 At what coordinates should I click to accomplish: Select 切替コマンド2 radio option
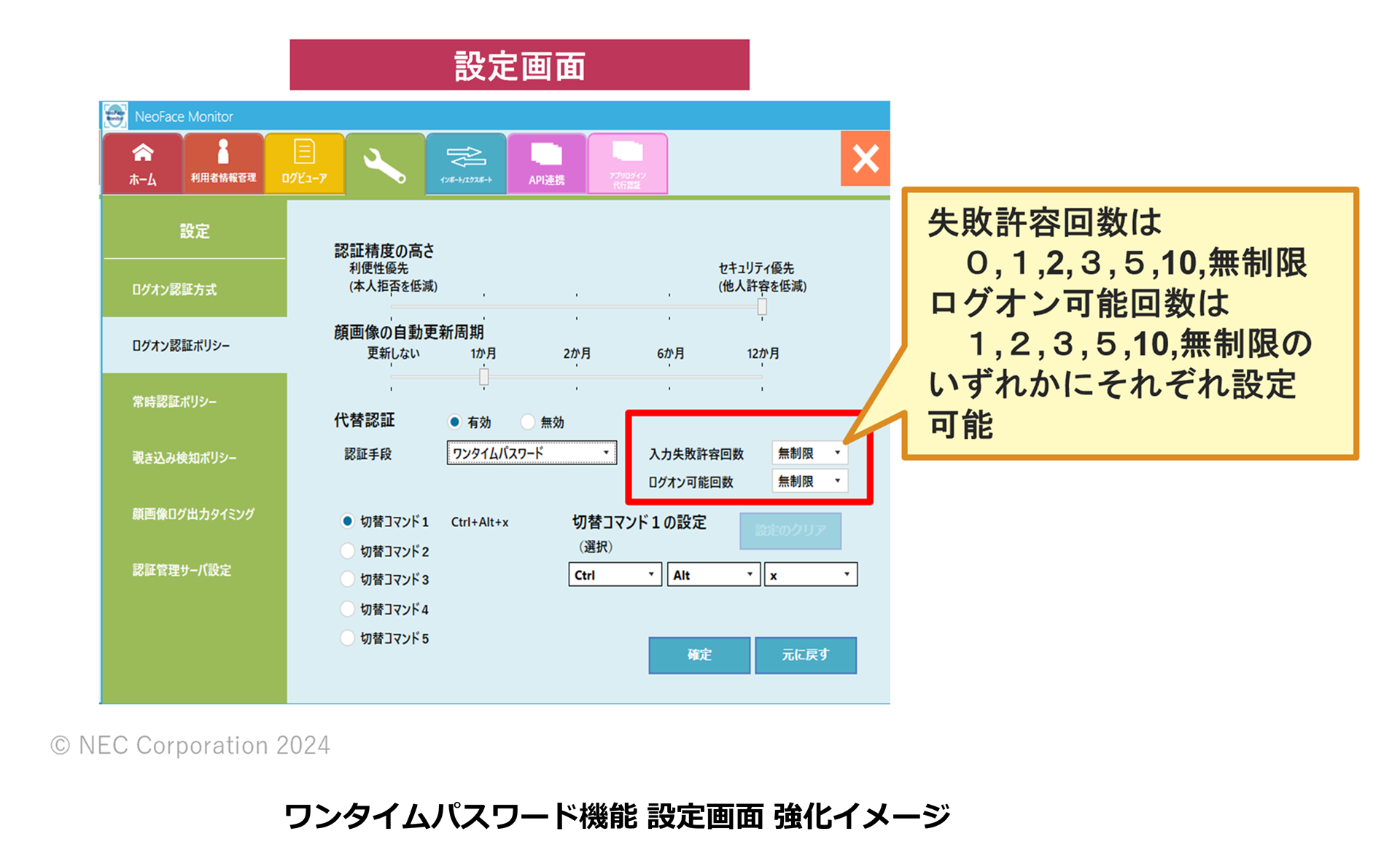[348, 551]
